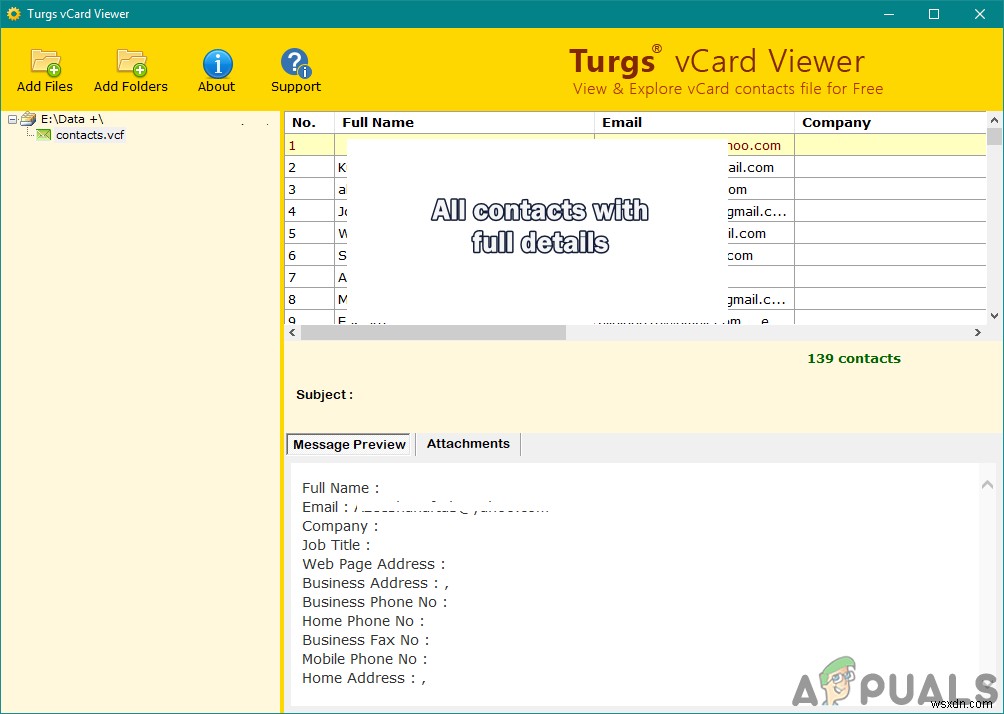The width and height of the screenshot is (1004, 714).
Task: Switch to the Attachments tab
Action: [468, 444]
